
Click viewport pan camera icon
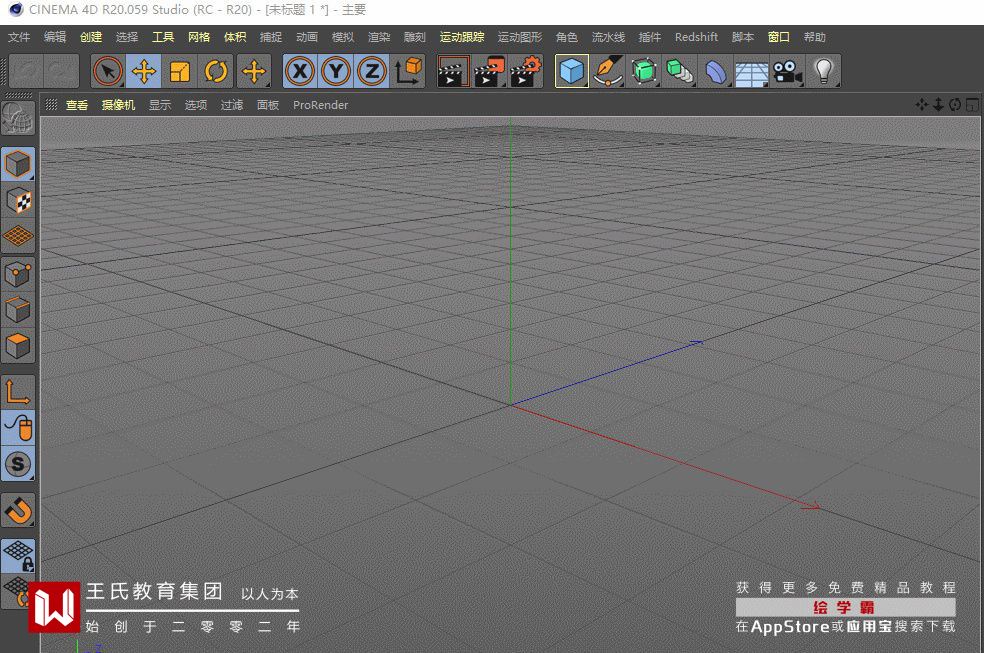point(921,105)
